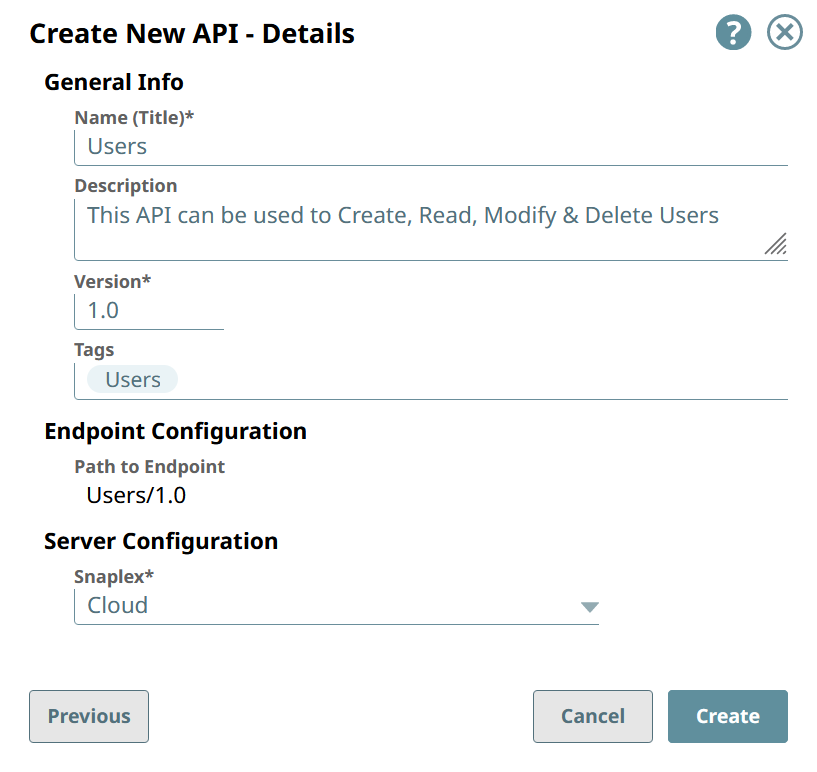Image resolution: width=817 pixels, height=772 pixels.
Task: Open the Snaplex selection list showing Cloud
Action: tap(337, 605)
